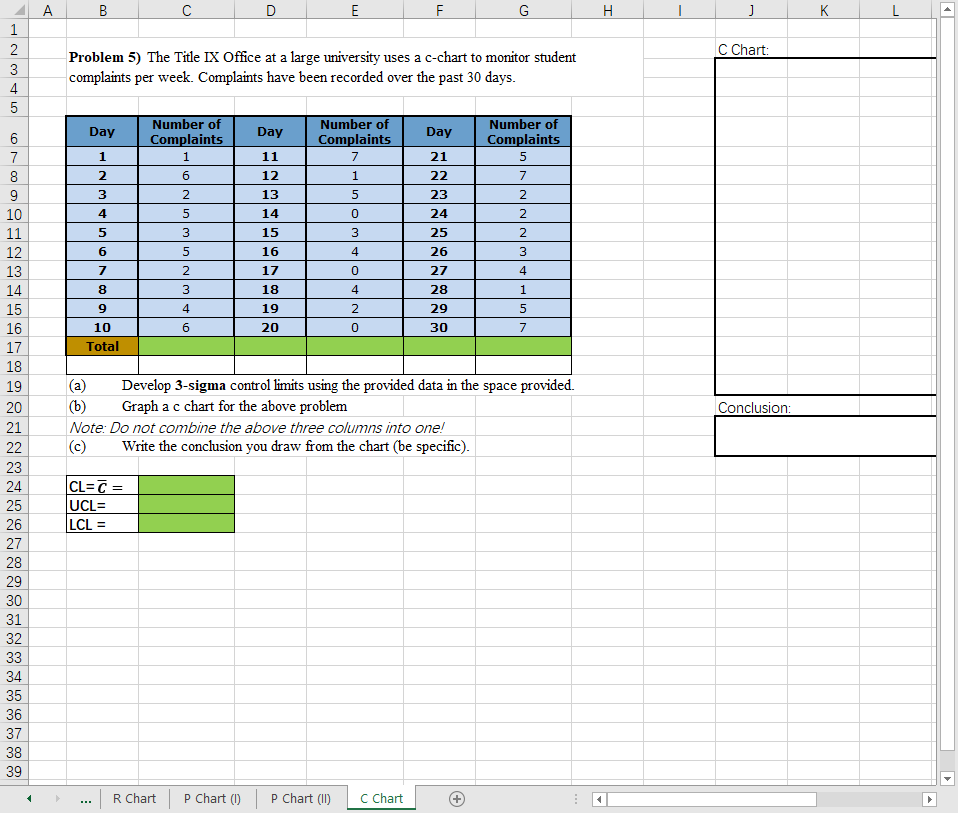Click the green UCL value cell
The image size is (958, 813).
pyautogui.click(x=186, y=505)
